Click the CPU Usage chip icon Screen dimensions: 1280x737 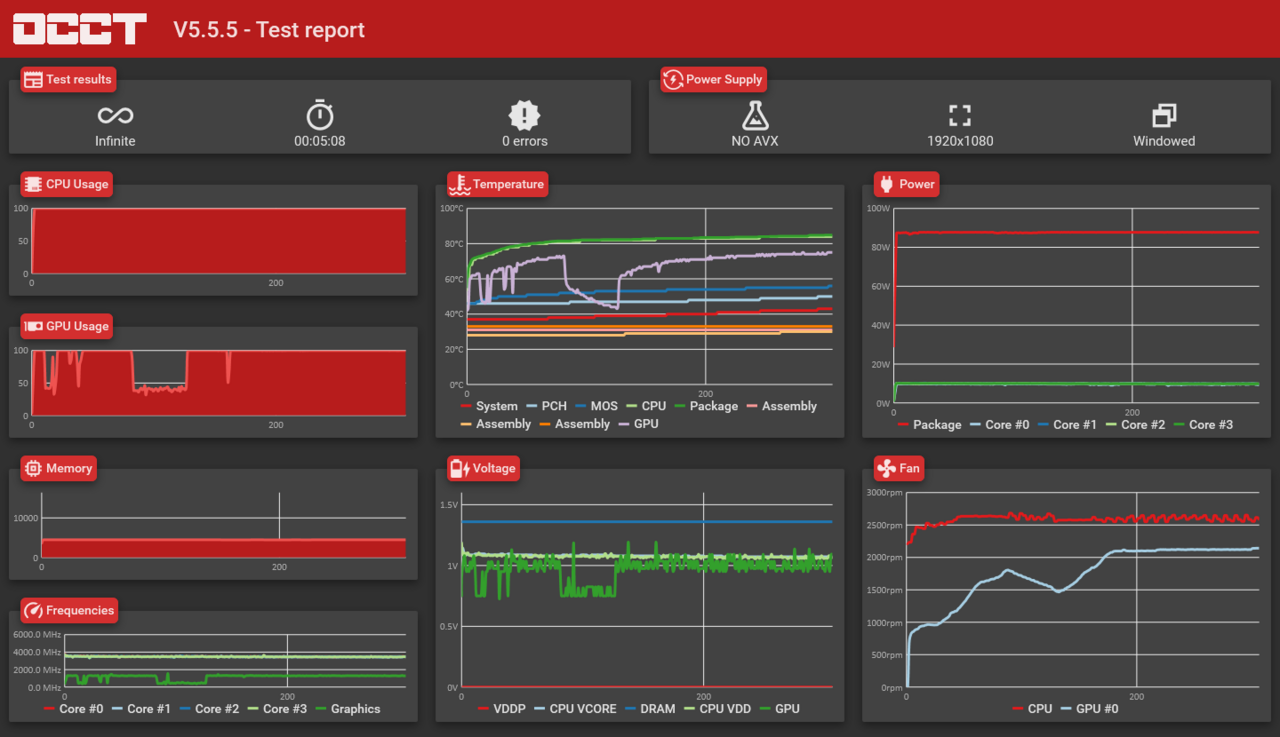click(x=33, y=184)
